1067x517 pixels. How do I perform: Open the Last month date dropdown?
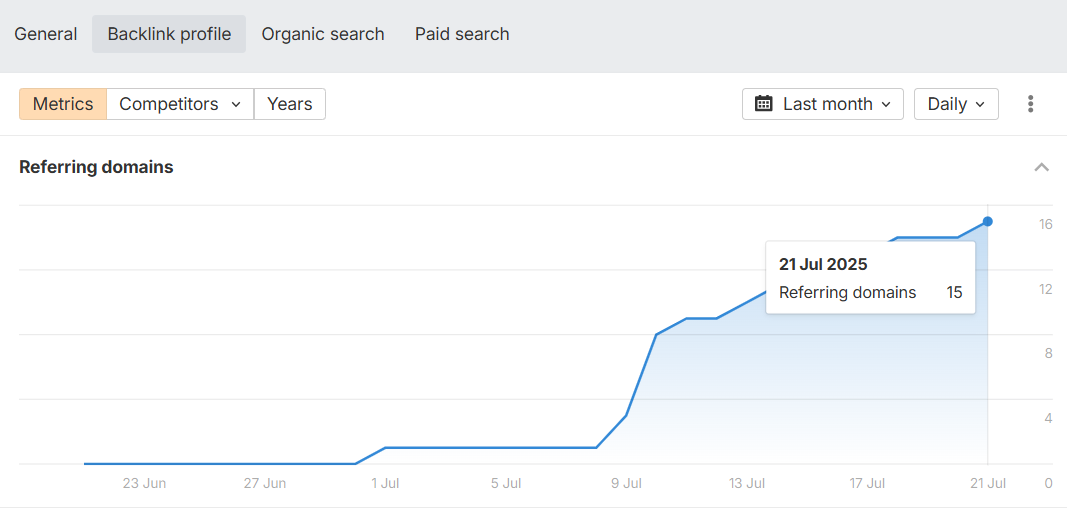[823, 104]
